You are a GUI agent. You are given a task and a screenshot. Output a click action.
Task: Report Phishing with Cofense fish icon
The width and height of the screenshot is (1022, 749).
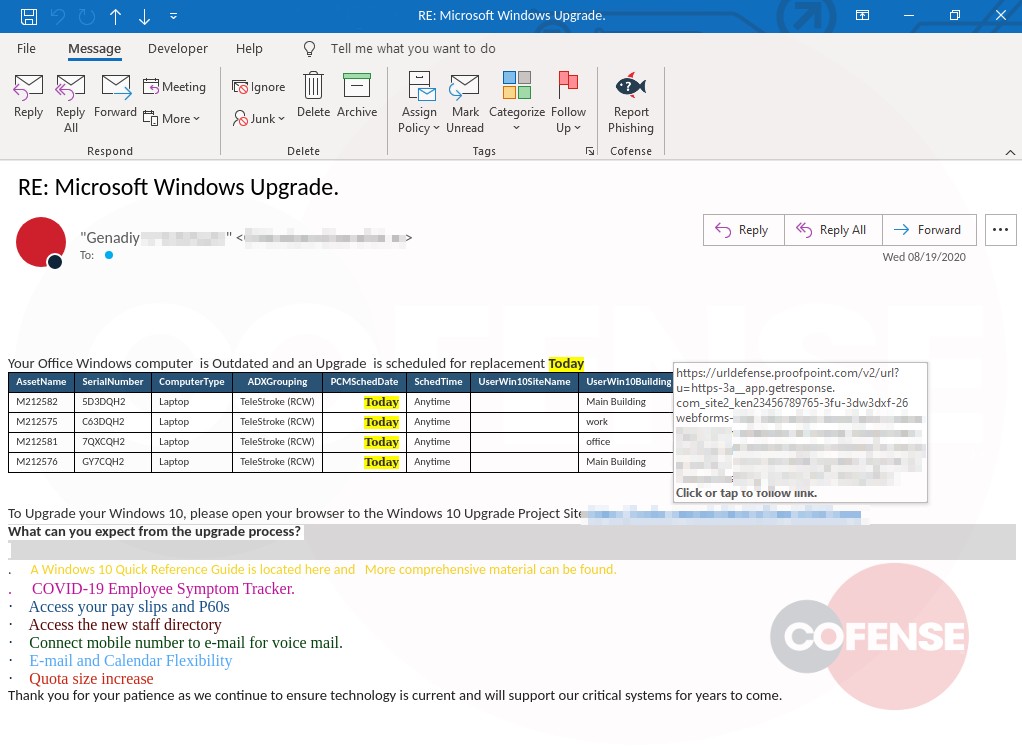pos(631,103)
